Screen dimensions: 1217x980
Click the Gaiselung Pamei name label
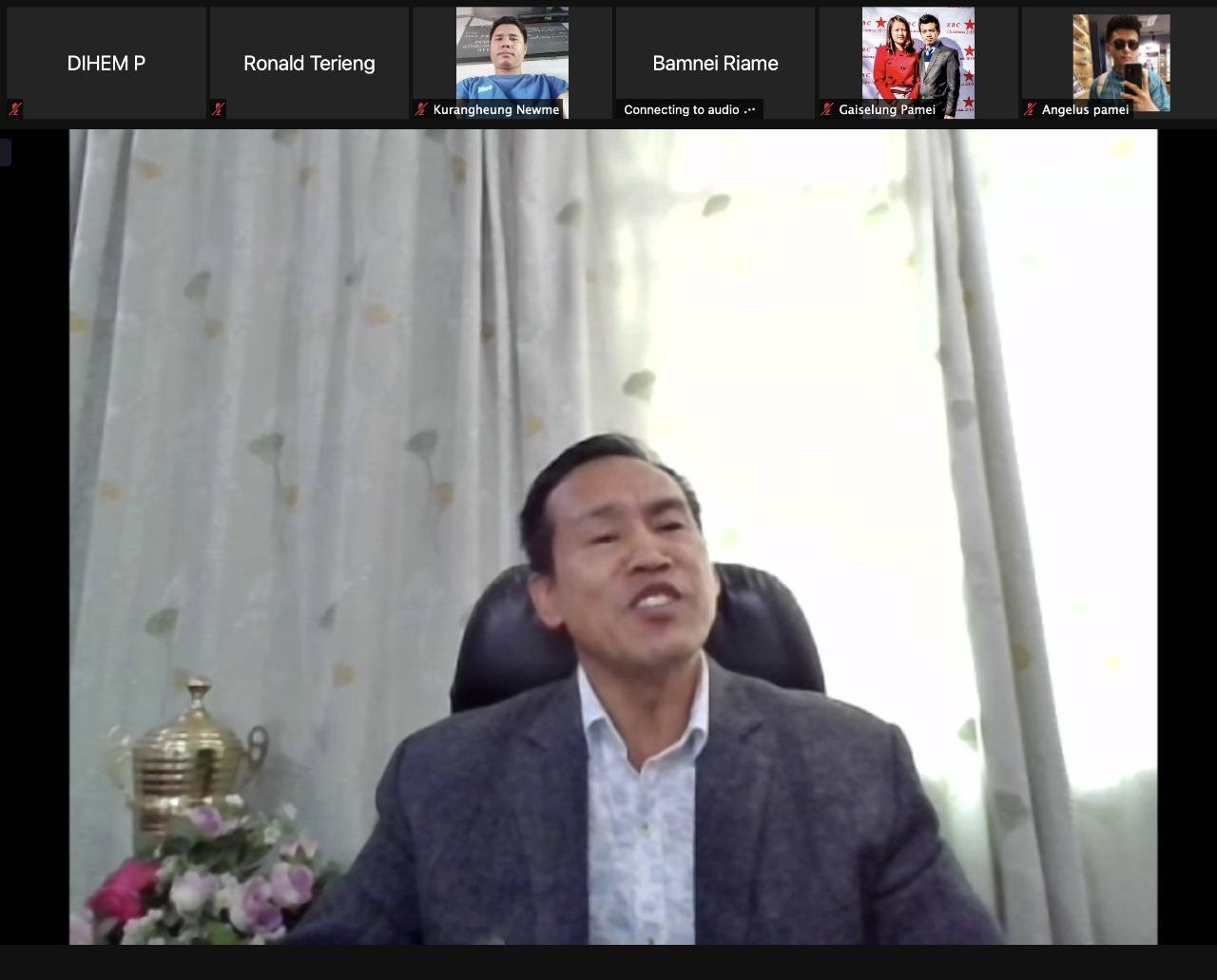pos(886,109)
